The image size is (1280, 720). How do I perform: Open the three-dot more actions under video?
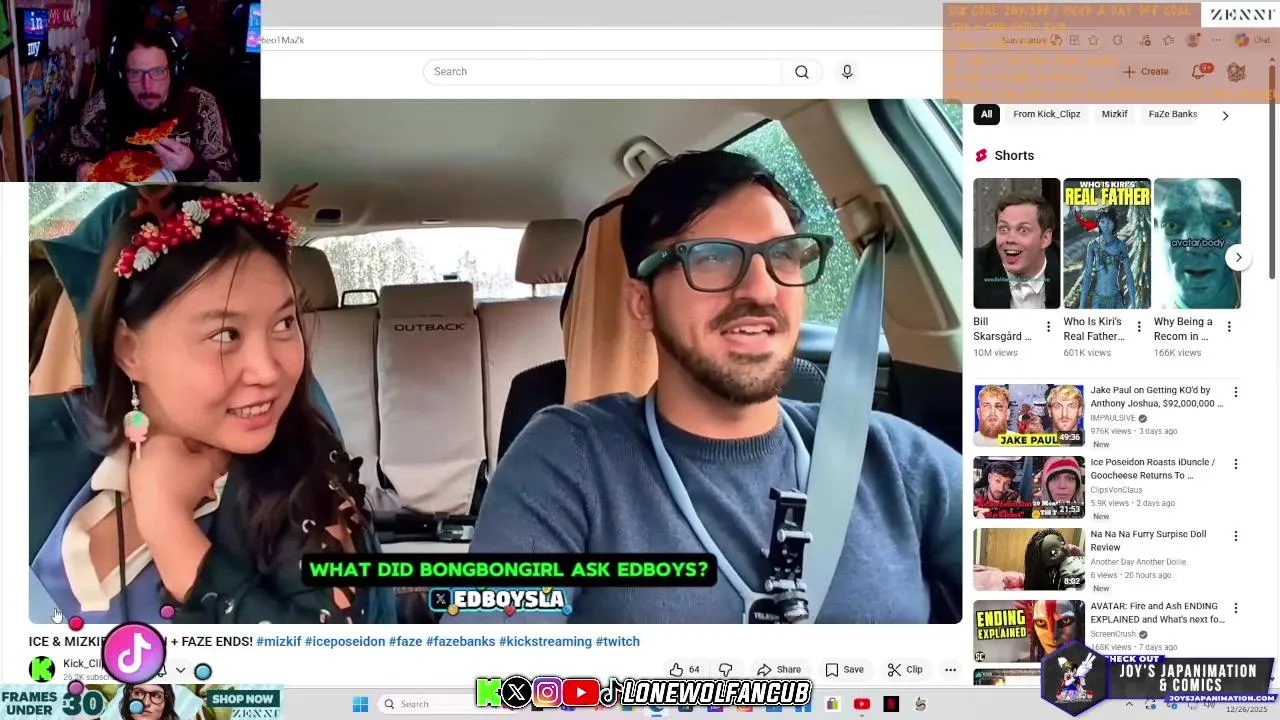950,670
